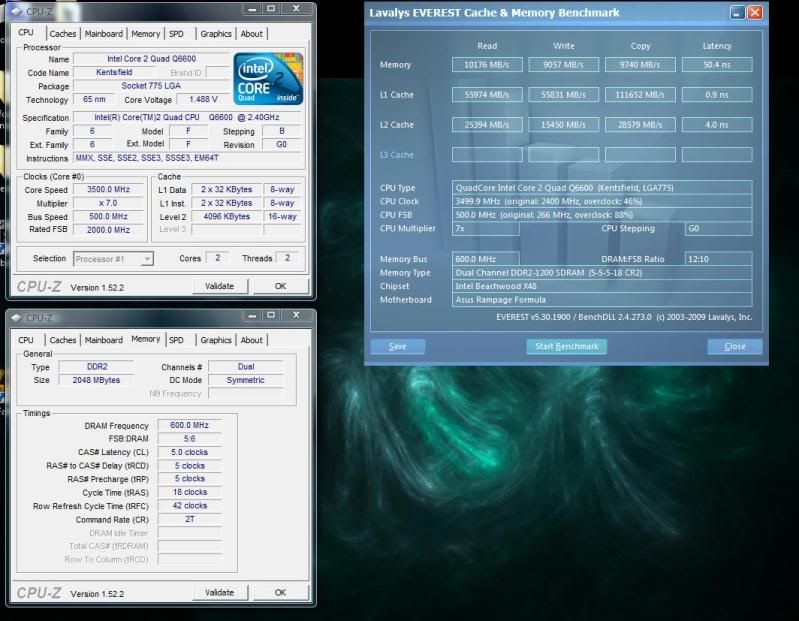Click the empty L3 Cache Read field
Viewport: 799px width, 621px height.
(x=487, y=155)
